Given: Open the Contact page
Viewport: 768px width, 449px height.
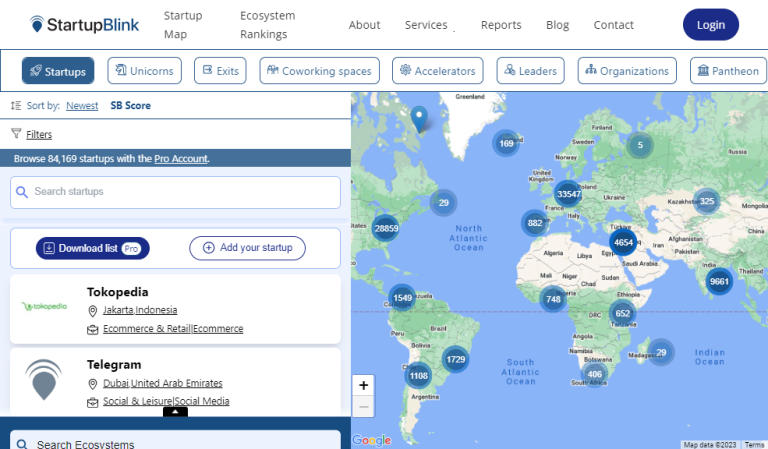Looking at the screenshot, I should 613,25.
